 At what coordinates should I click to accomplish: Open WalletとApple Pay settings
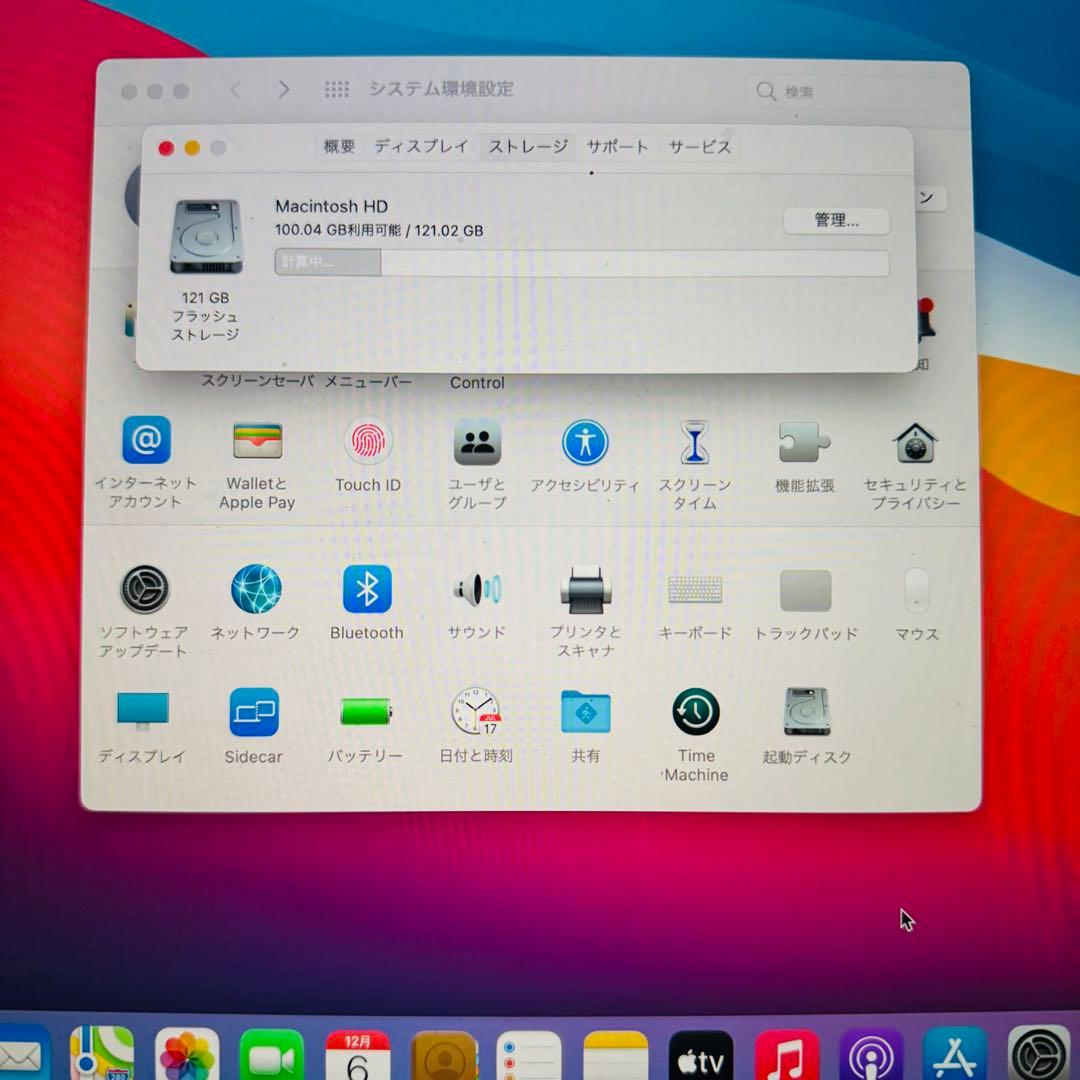pyautogui.click(x=256, y=442)
